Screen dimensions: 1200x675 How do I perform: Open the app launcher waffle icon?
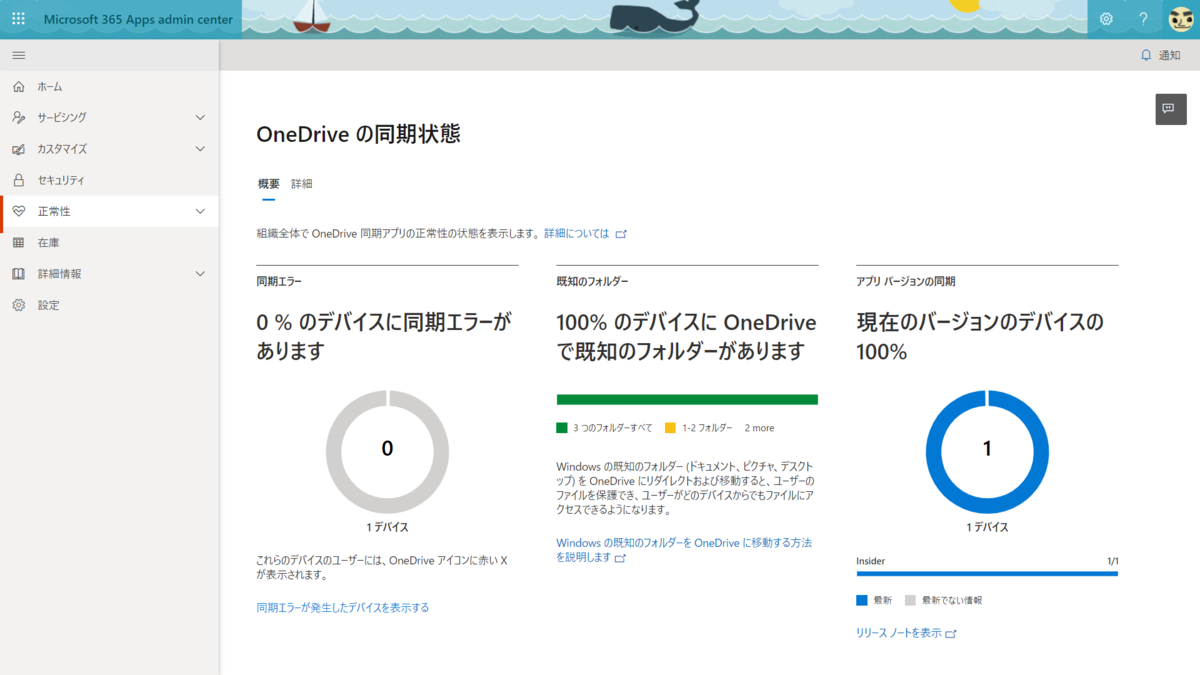(x=18, y=19)
